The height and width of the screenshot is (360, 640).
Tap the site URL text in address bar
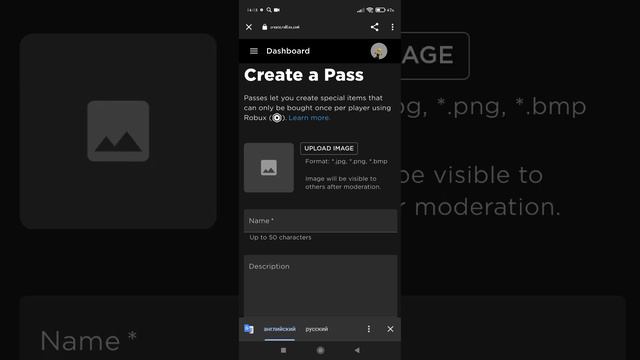click(284, 27)
